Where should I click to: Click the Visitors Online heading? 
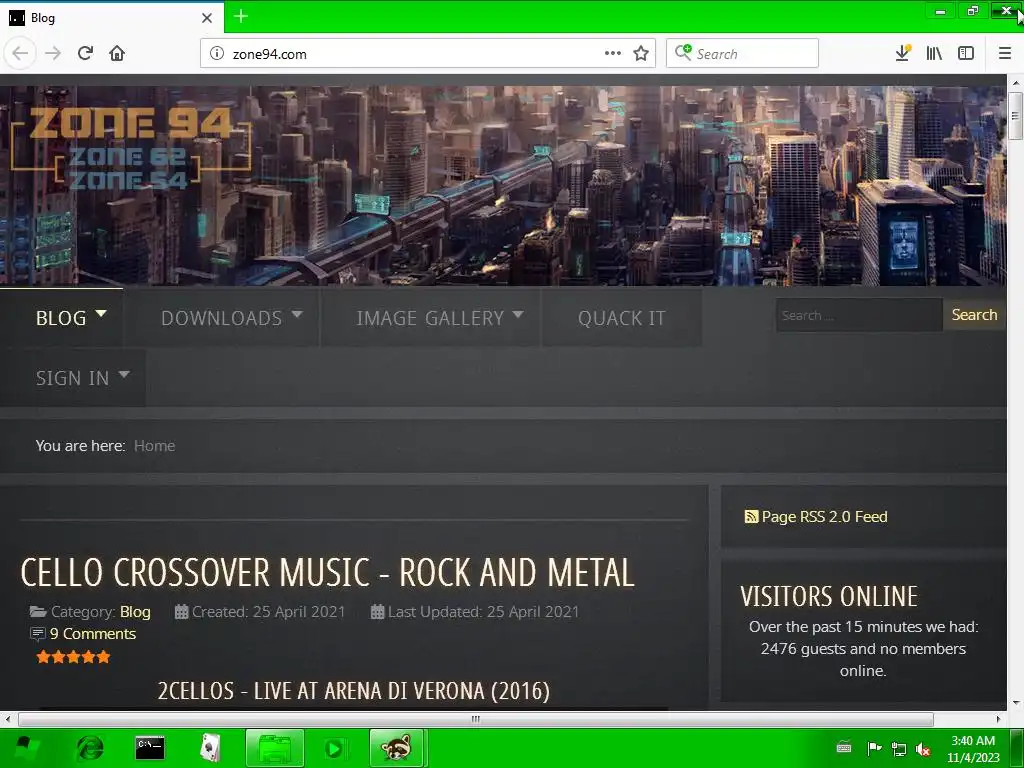point(829,596)
